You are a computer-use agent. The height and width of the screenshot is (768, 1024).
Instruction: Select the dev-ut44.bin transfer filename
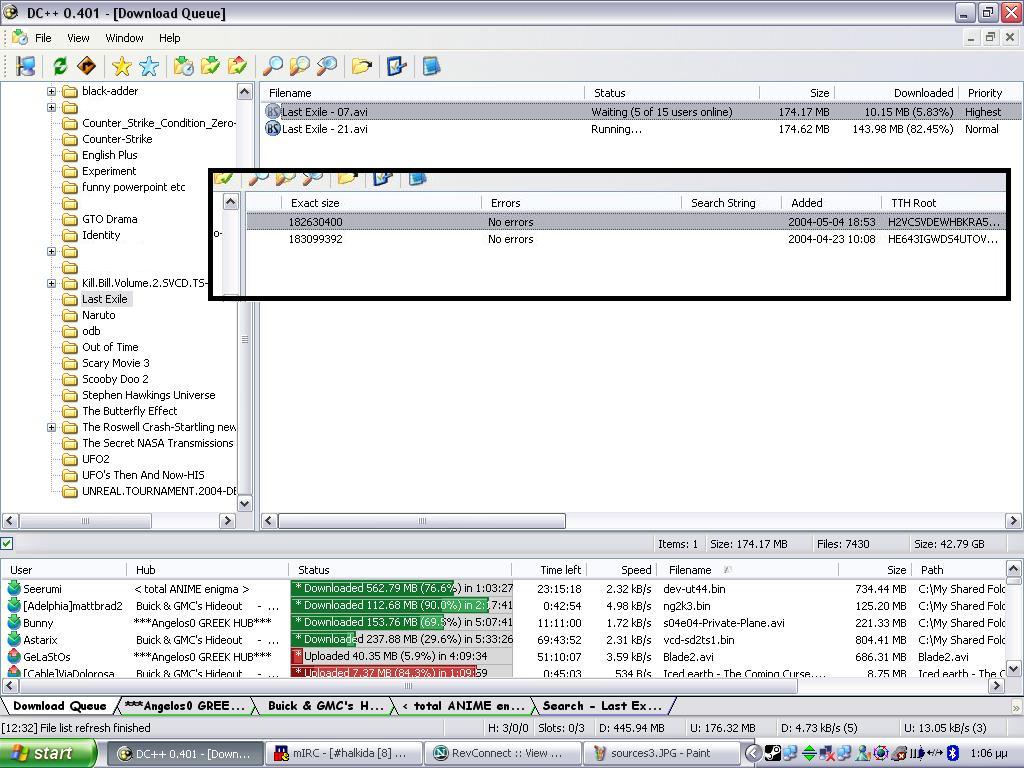coord(694,588)
